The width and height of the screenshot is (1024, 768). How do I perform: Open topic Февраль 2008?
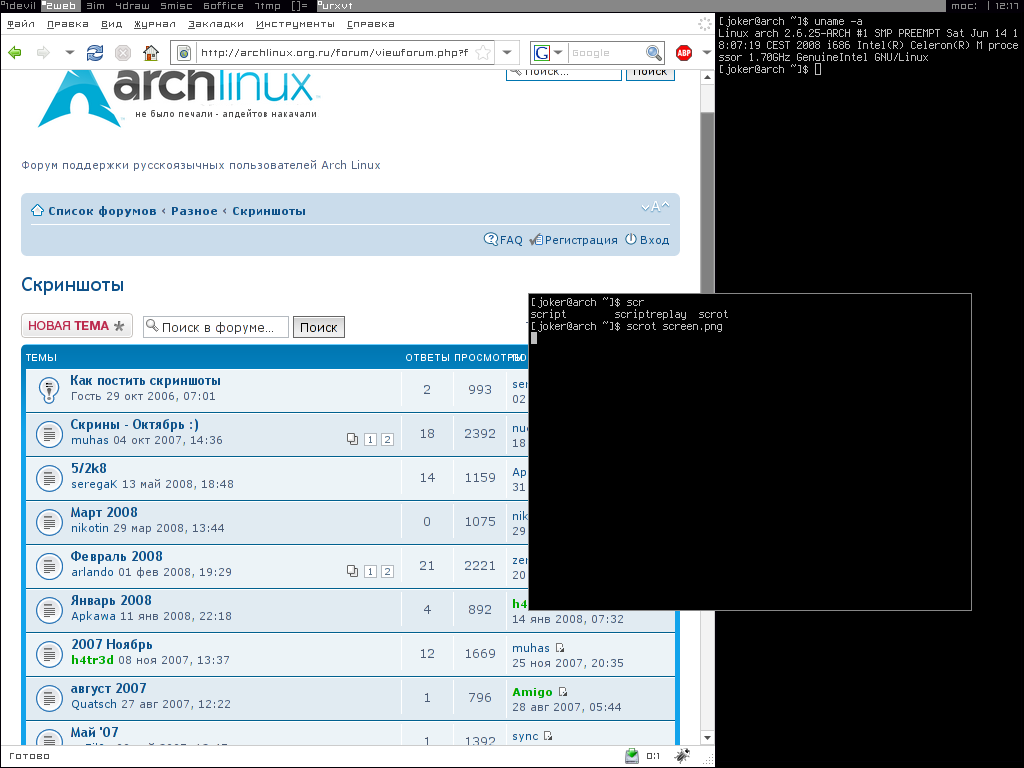tap(116, 556)
